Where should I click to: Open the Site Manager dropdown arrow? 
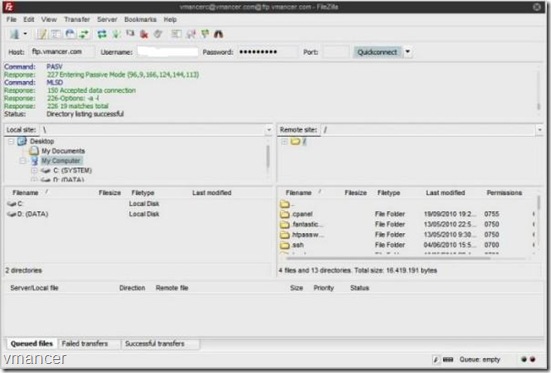(25, 34)
